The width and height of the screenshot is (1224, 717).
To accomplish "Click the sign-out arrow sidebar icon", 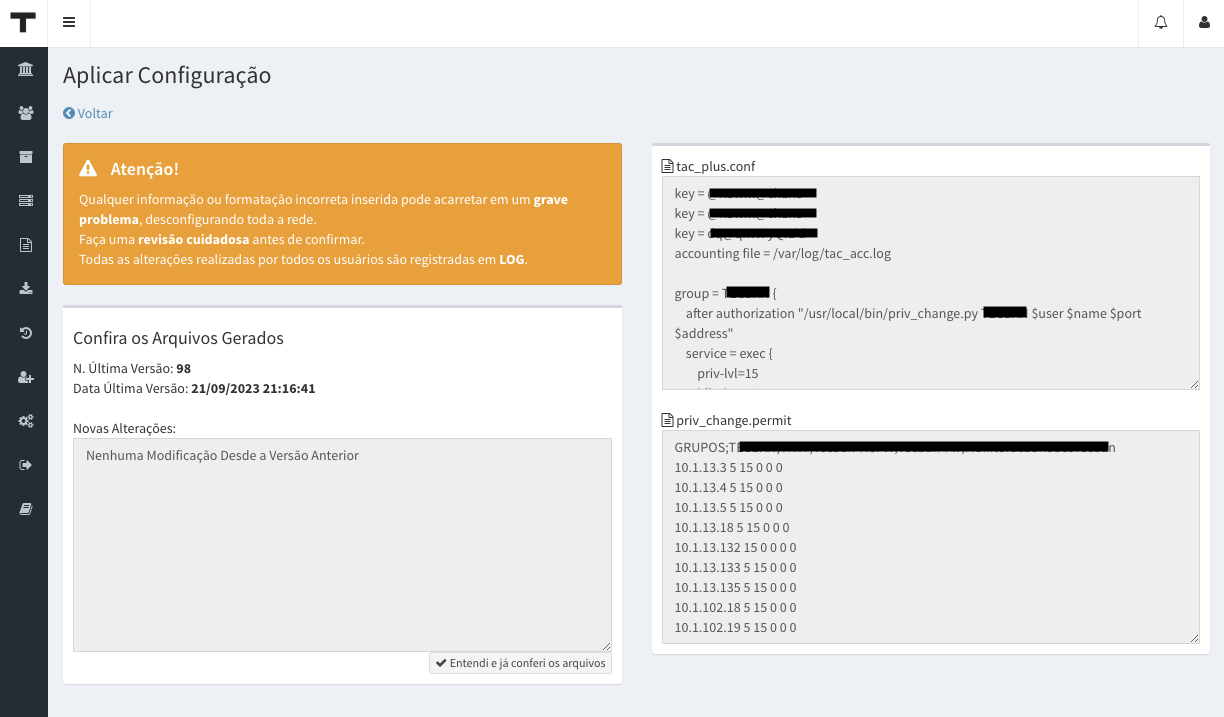I will click(x=25, y=465).
